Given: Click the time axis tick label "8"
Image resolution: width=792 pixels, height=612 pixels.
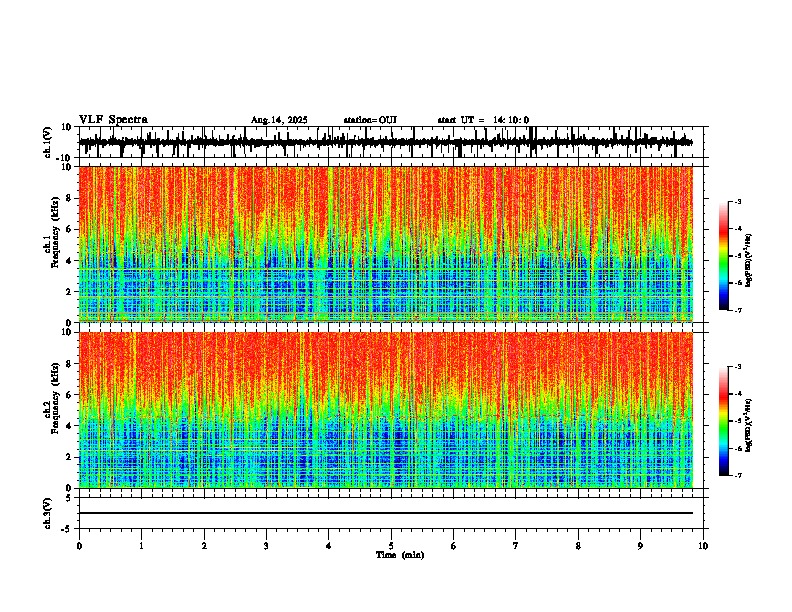Looking at the screenshot, I should [x=578, y=546].
